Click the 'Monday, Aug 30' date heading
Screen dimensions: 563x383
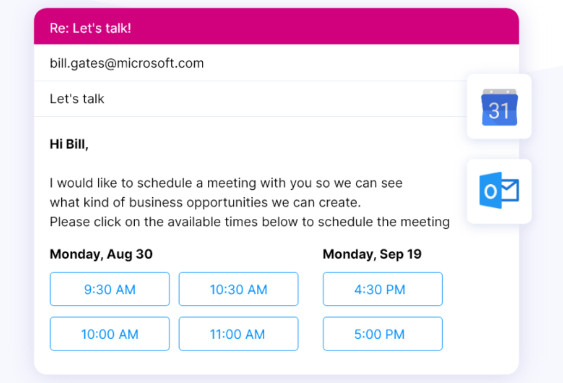pos(101,254)
